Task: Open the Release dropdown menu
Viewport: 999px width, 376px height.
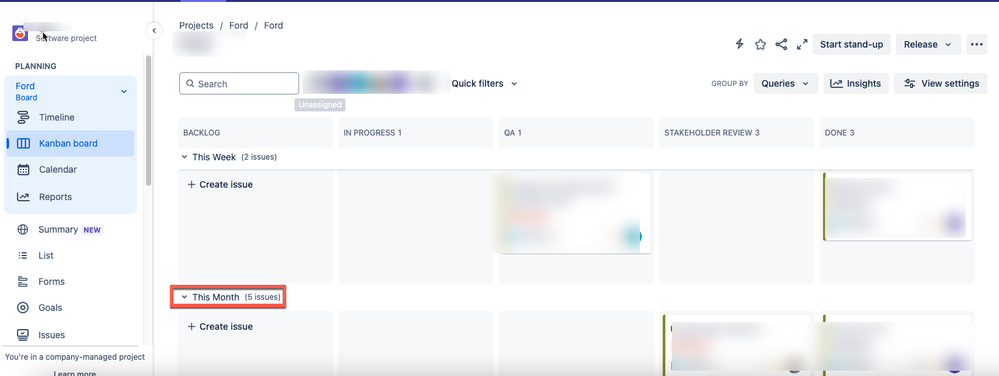Action: click(x=928, y=44)
